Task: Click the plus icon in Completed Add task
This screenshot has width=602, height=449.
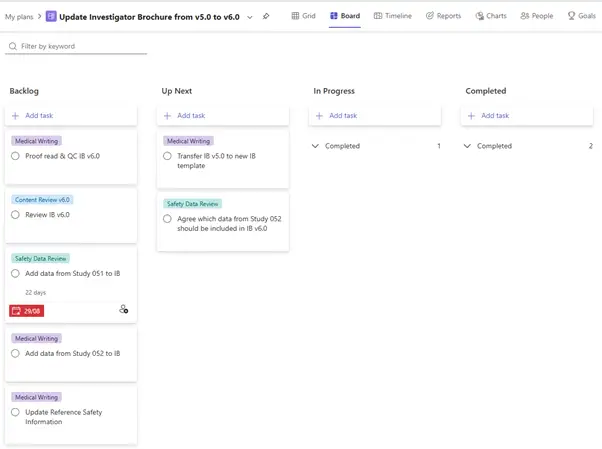Action: tap(471, 116)
